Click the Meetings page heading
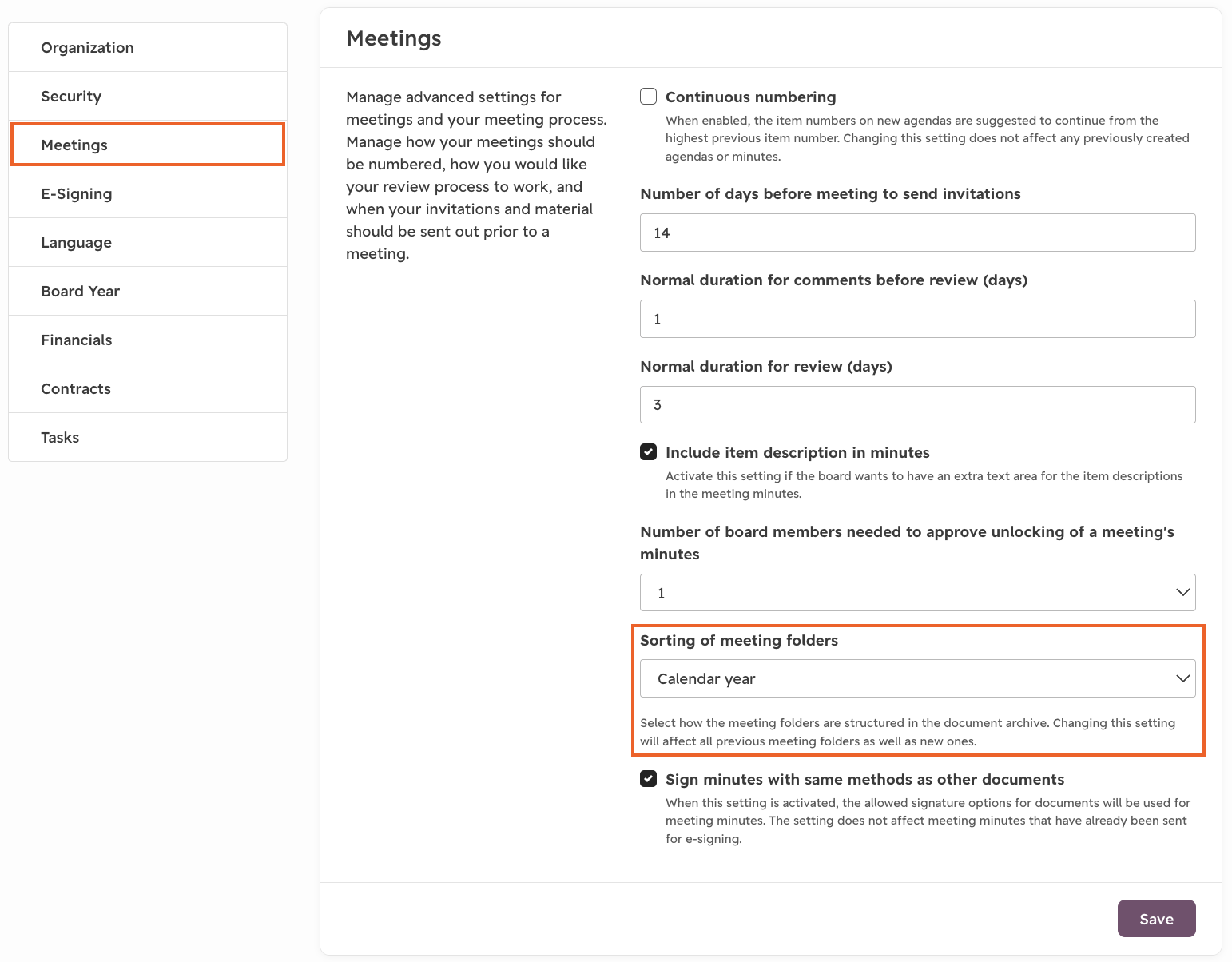 click(x=394, y=38)
